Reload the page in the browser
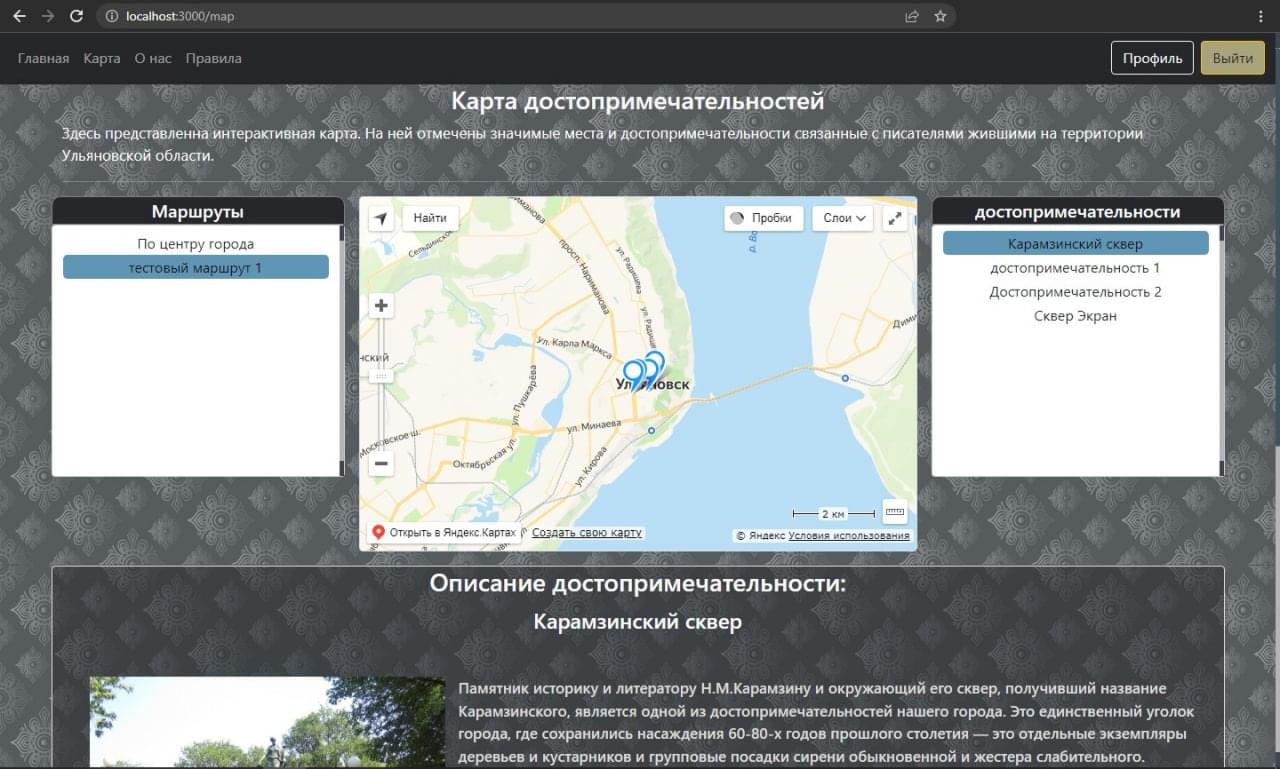The width and height of the screenshot is (1280, 769). pyautogui.click(x=76, y=16)
